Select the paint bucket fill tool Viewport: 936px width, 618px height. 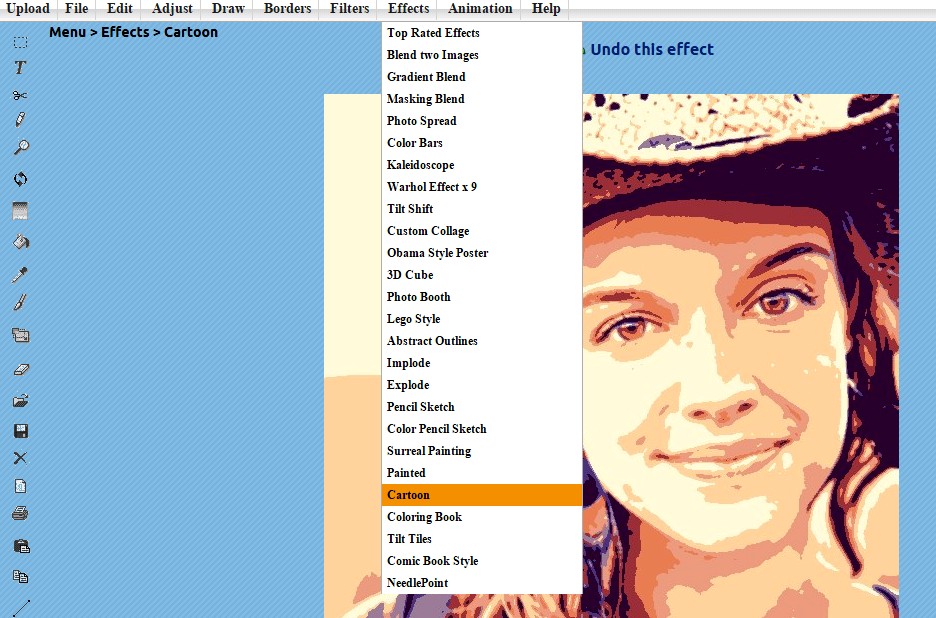coord(20,241)
